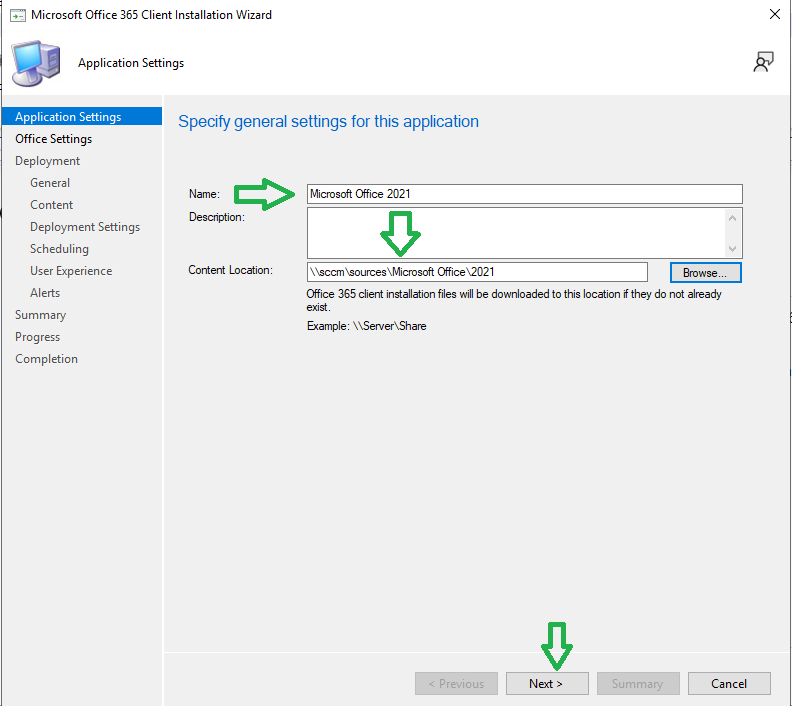The height and width of the screenshot is (706, 792).
Task: Click the Next > button
Action: [x=547, y=683]
